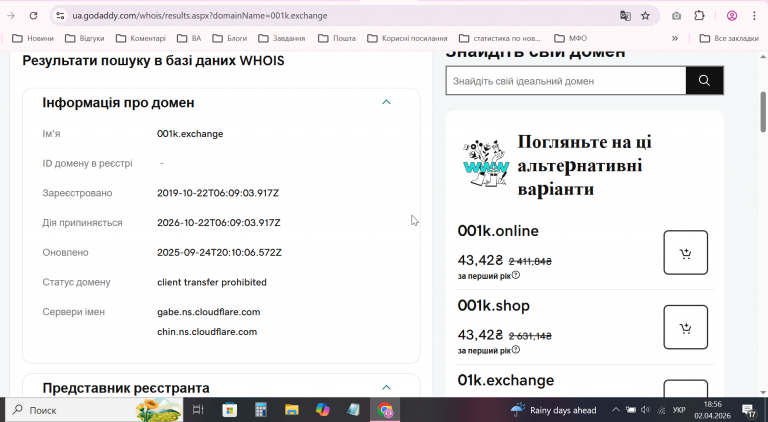Open the МФО bookmark folder
This screenshot has height=422, width=768.
point(571,38)
